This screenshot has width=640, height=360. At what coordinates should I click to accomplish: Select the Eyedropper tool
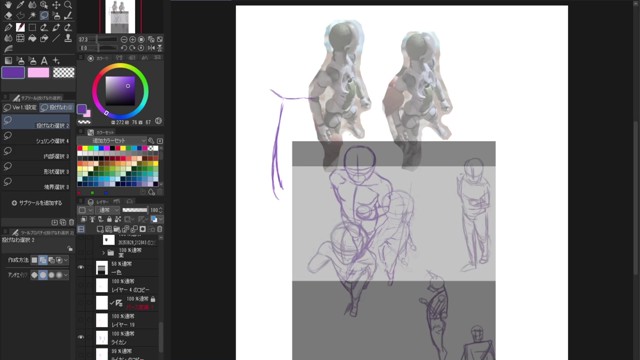pos(20,5)
